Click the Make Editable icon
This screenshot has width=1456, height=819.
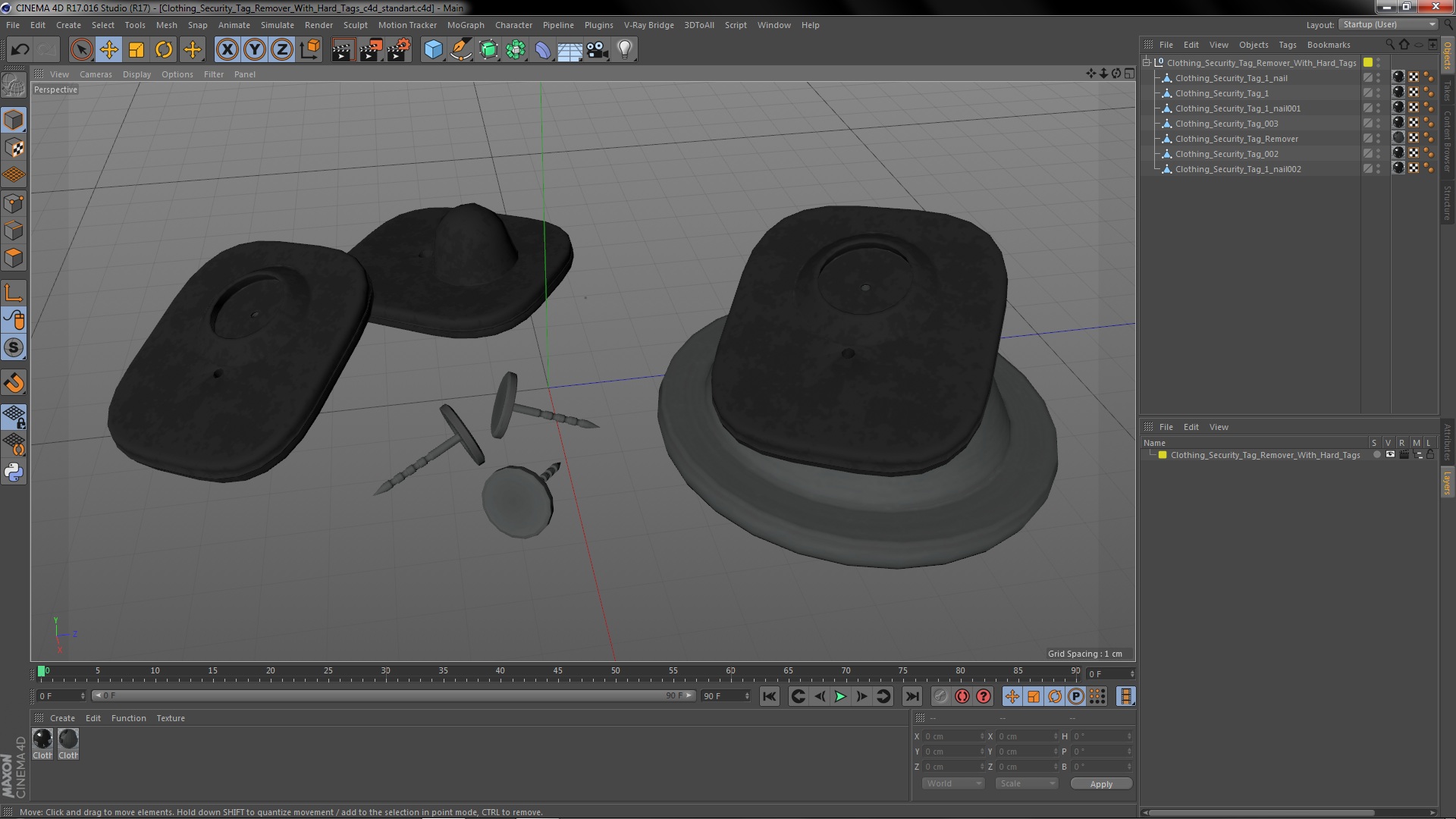coord(14,86)
